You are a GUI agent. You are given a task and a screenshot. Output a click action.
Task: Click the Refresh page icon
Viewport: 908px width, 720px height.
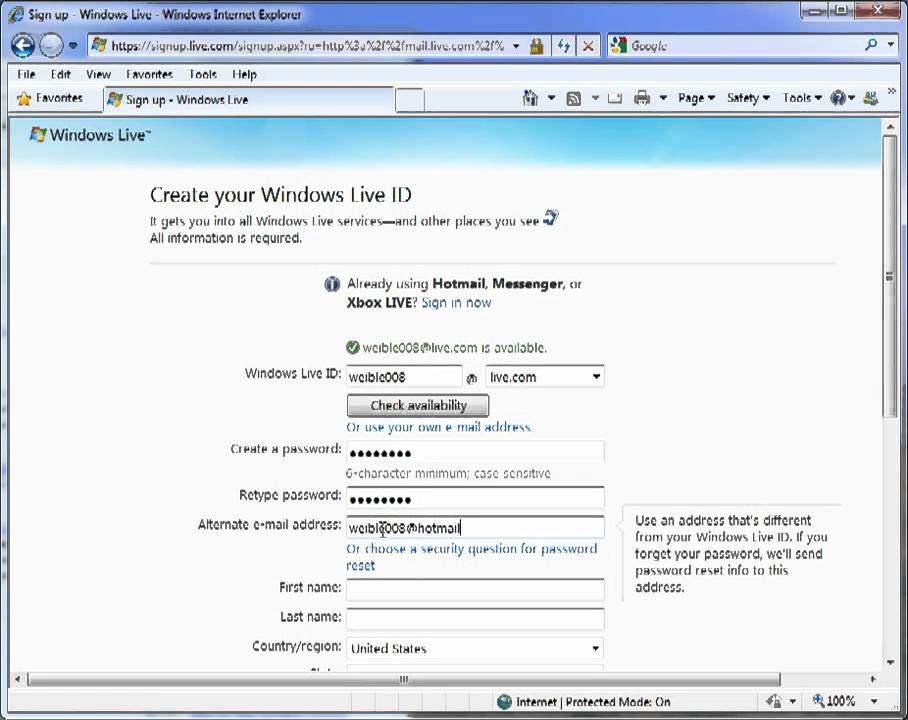pos(563,46)
